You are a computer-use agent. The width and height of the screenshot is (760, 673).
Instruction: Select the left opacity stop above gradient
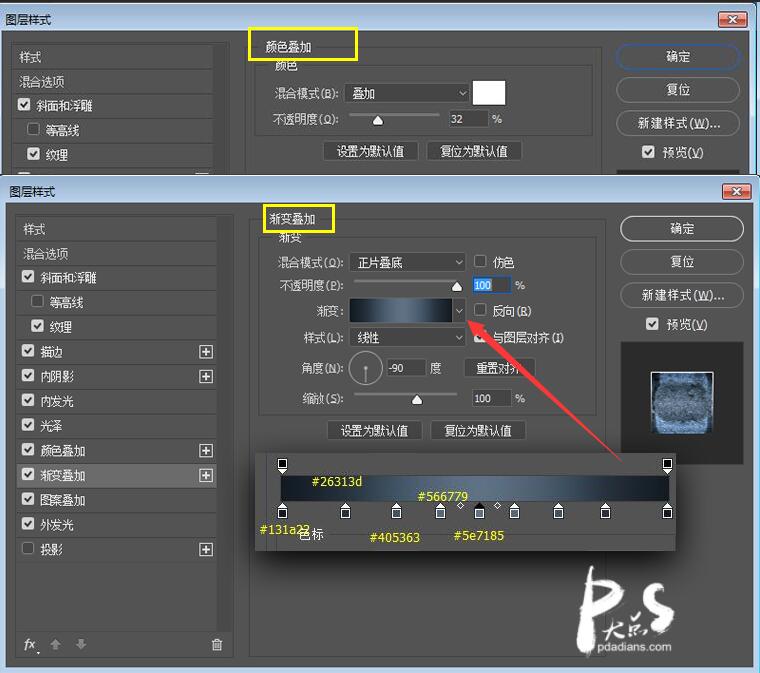point(282,465)
